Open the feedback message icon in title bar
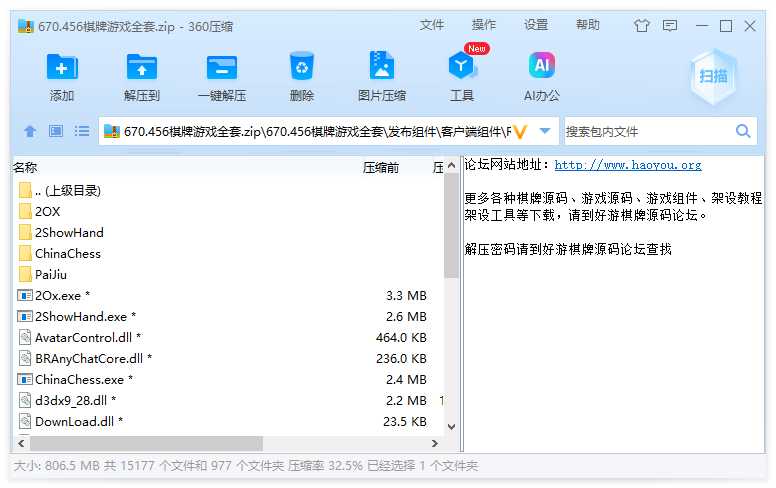This screenshot has height=488, width=776. (x=670, y=25)
